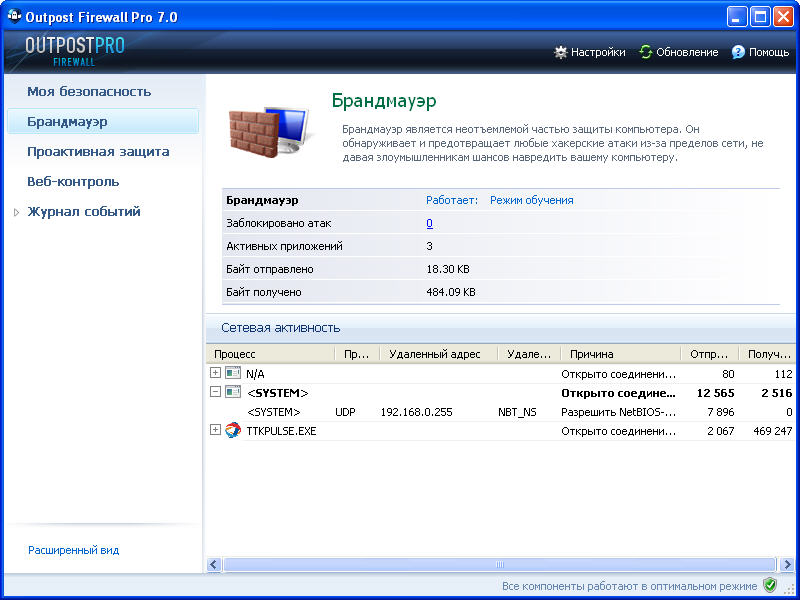The width and height of the screenshot is (800, 600).
Task: Click the Отпр... sent column header
Action: (709, 354)
